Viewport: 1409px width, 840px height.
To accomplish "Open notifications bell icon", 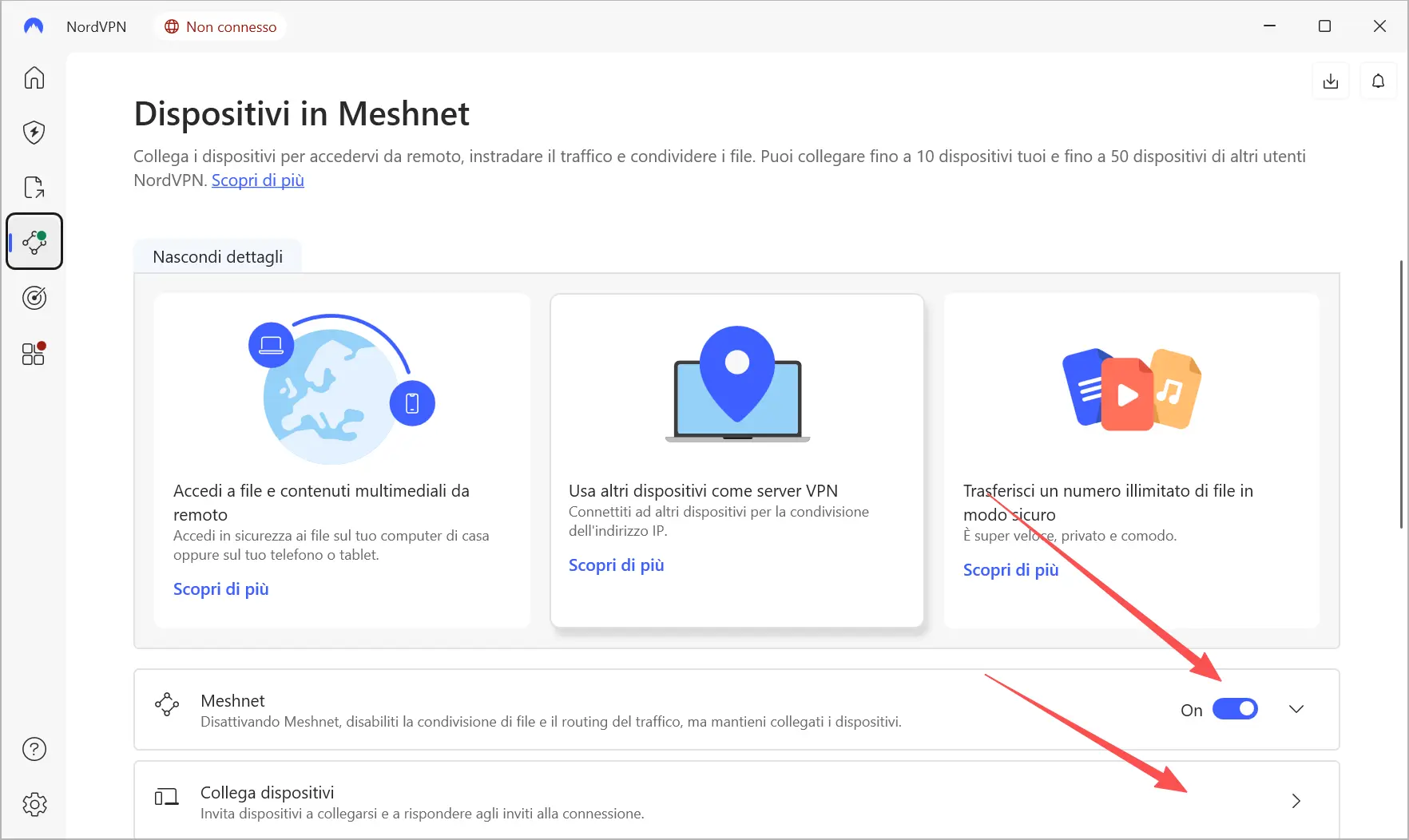I will point(1378,81).
